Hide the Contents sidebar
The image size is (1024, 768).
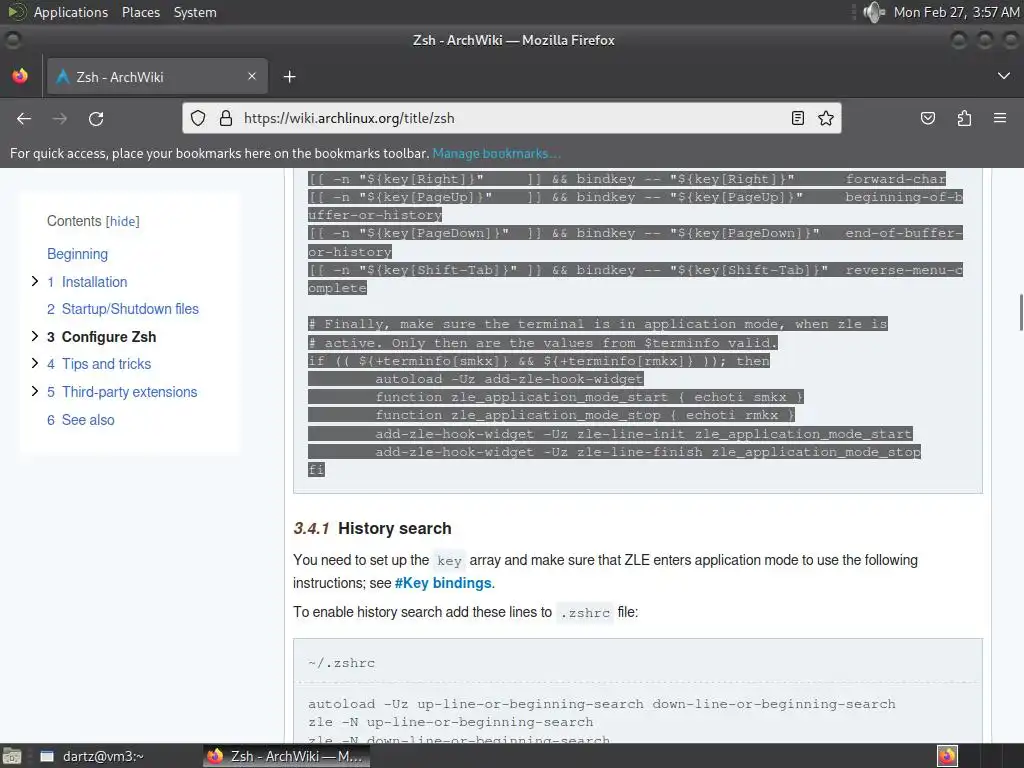tap(123, 221)
